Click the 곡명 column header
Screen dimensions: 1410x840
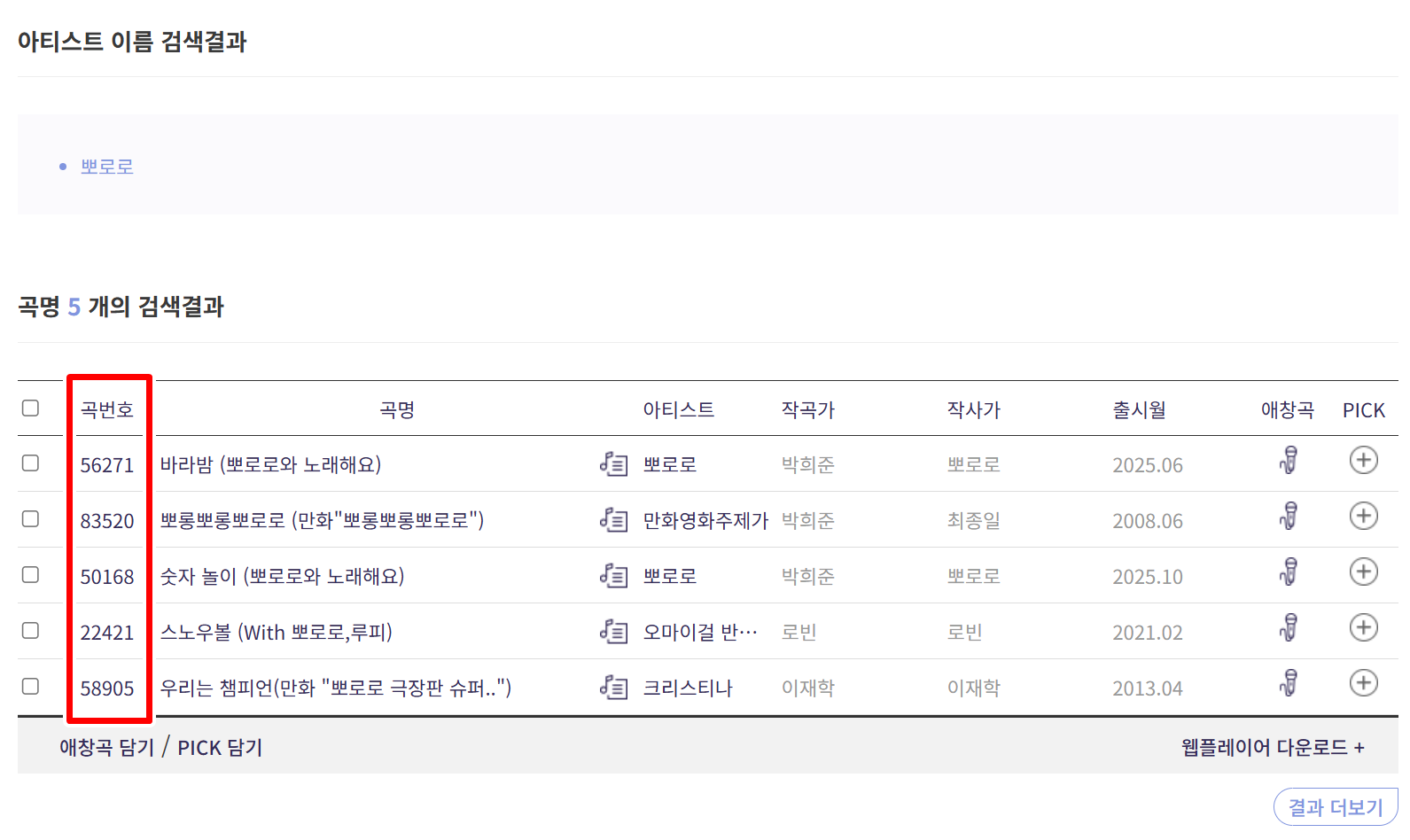click(397, 409)
